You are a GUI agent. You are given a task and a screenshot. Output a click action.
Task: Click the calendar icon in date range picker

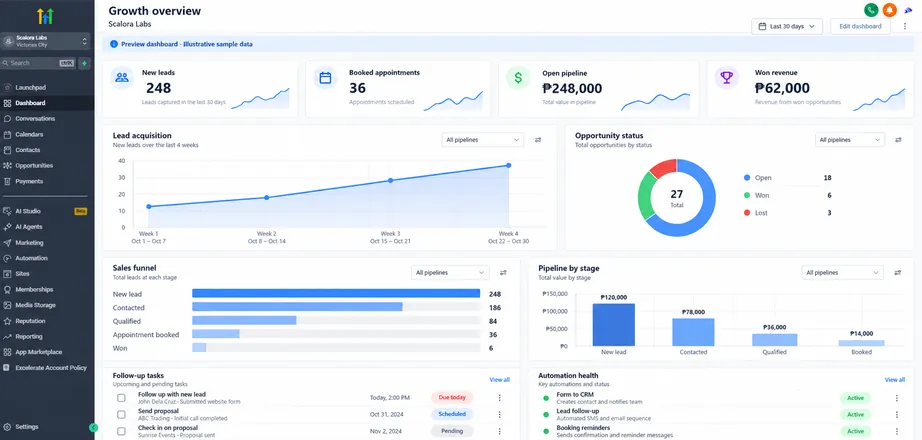762,26
